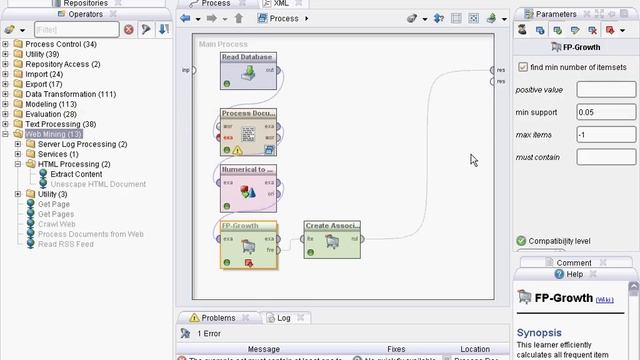
Task: Click the green icon in Parameters toolbar
Action: coord(557,30)
